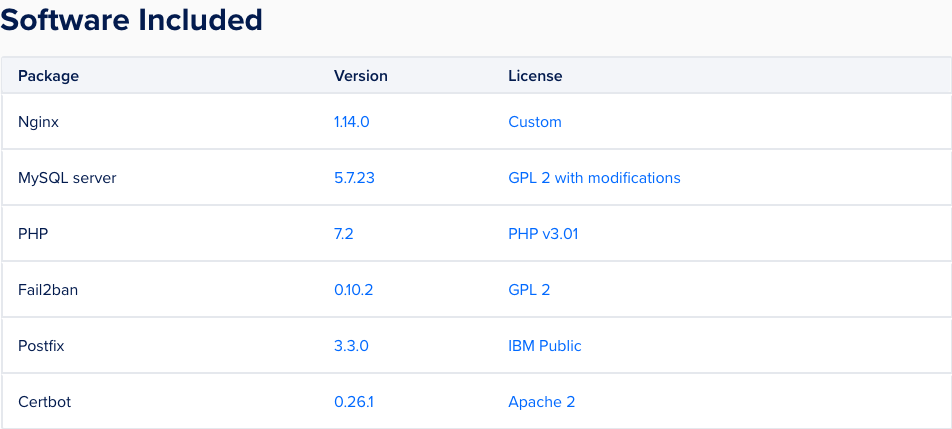View the IBM Public license link
The height and width of the screenshot is (429, 952).
click(545, 346)
